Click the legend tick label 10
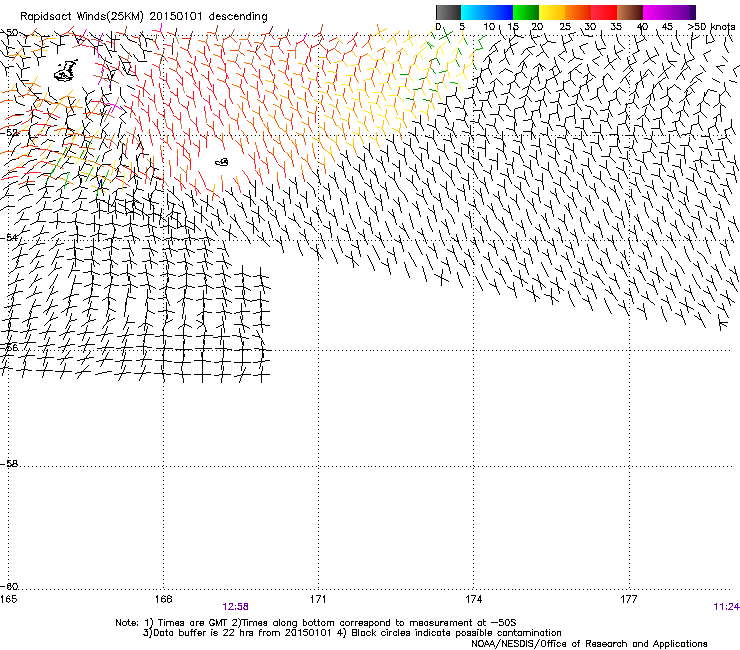 tap(489, 26)
